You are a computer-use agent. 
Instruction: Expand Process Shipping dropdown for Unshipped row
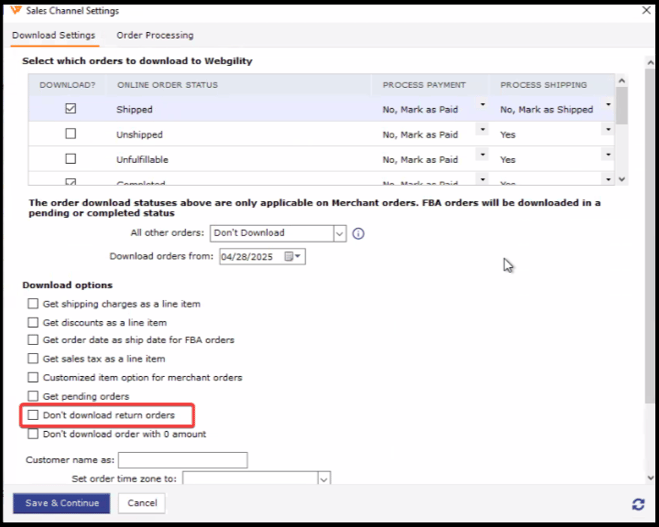tap(607, 130)
